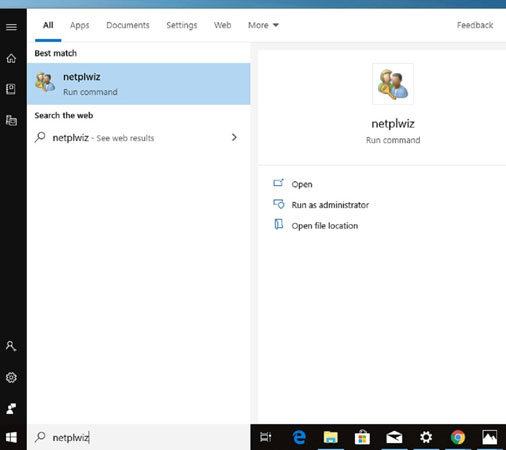
Task: Open the Settings gear in sidebar
Action: 11,377
